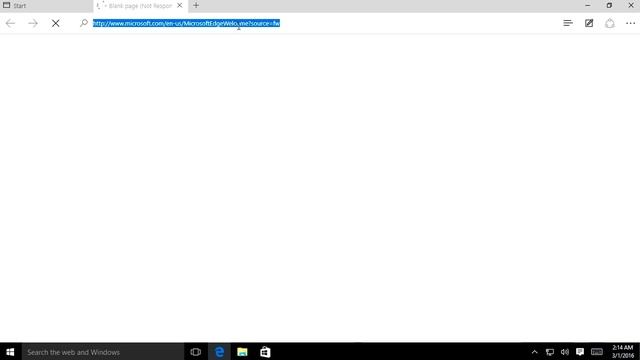Click Search the web and Windows box
This screenshot has width=640, height=360.
[x=103, y=352]
